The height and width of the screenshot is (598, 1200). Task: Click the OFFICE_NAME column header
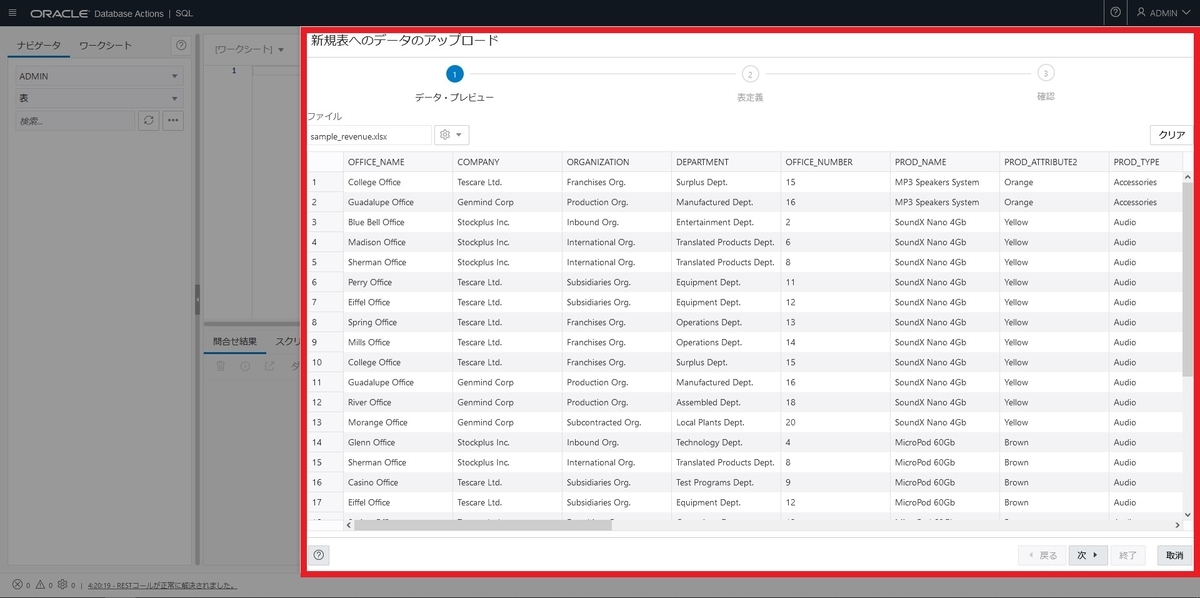coord(397,162)
